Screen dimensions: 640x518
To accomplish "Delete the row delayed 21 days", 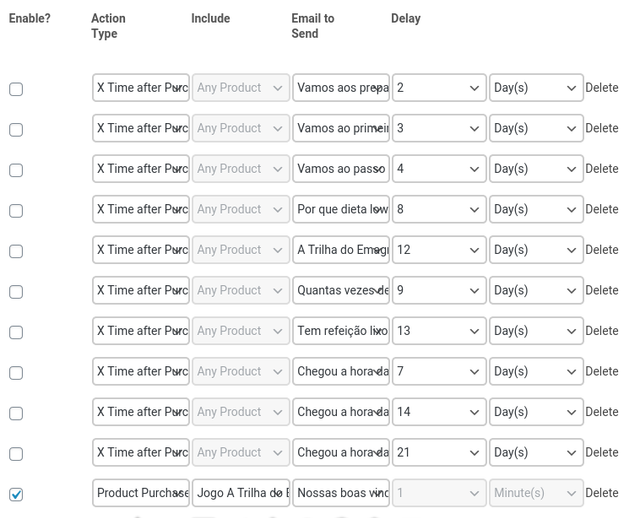I will (602, 452).
